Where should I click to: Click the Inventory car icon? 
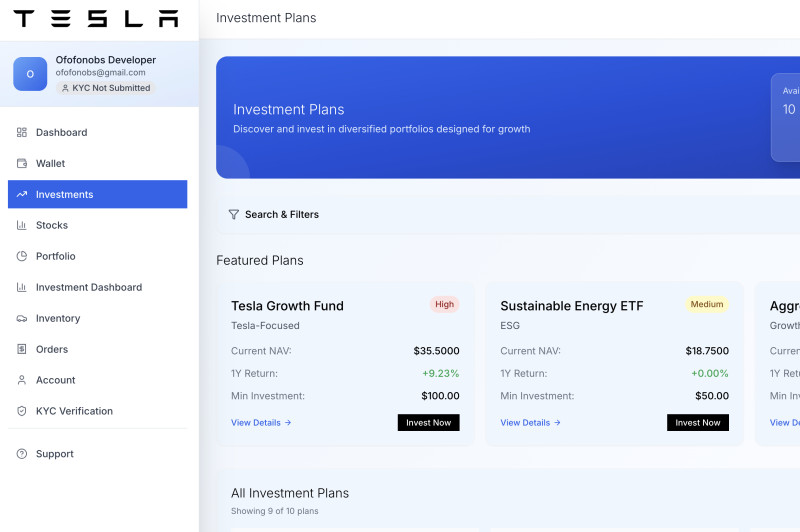[22, 319]
